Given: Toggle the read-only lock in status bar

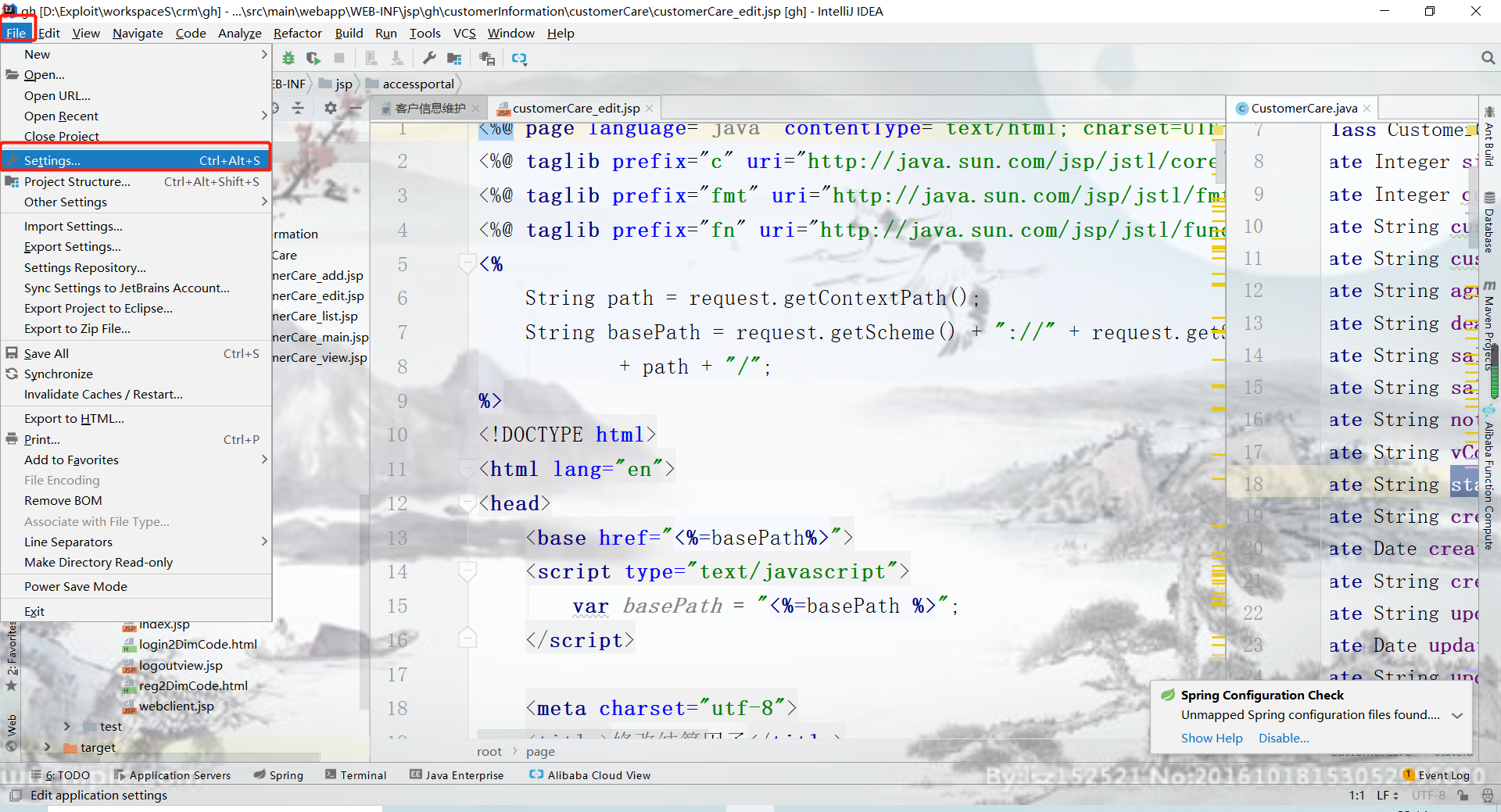Looking at the screenshot, I should click(x=1463, y=796).
